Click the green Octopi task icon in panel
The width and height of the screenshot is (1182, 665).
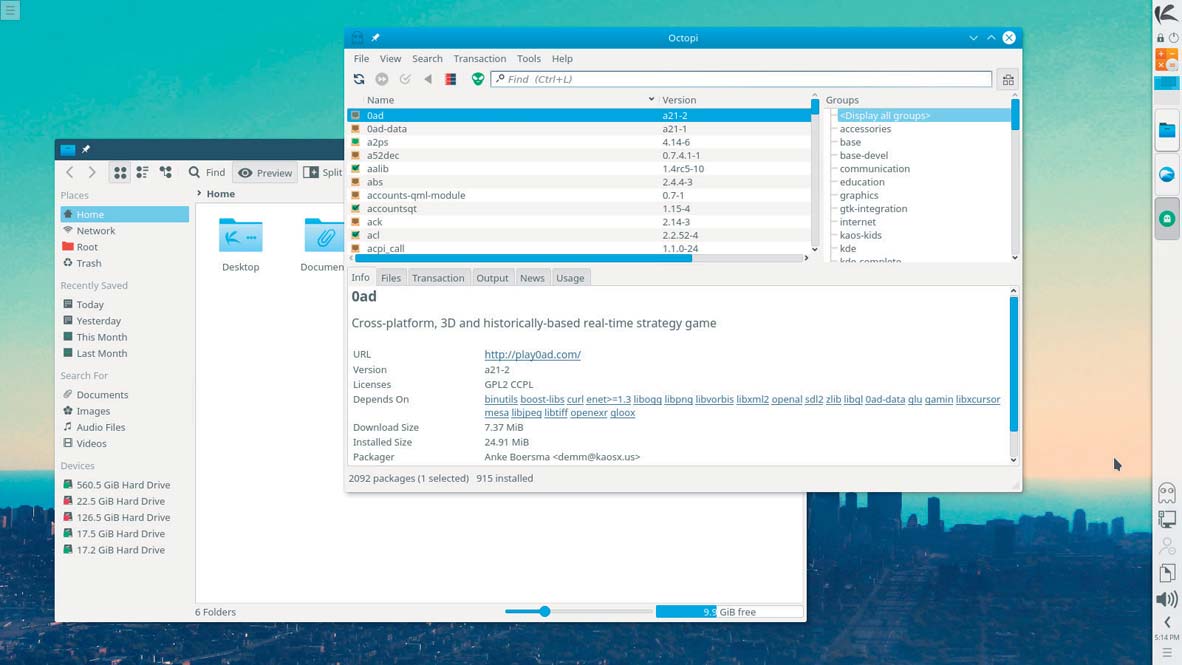click(x=1167, y=219)
